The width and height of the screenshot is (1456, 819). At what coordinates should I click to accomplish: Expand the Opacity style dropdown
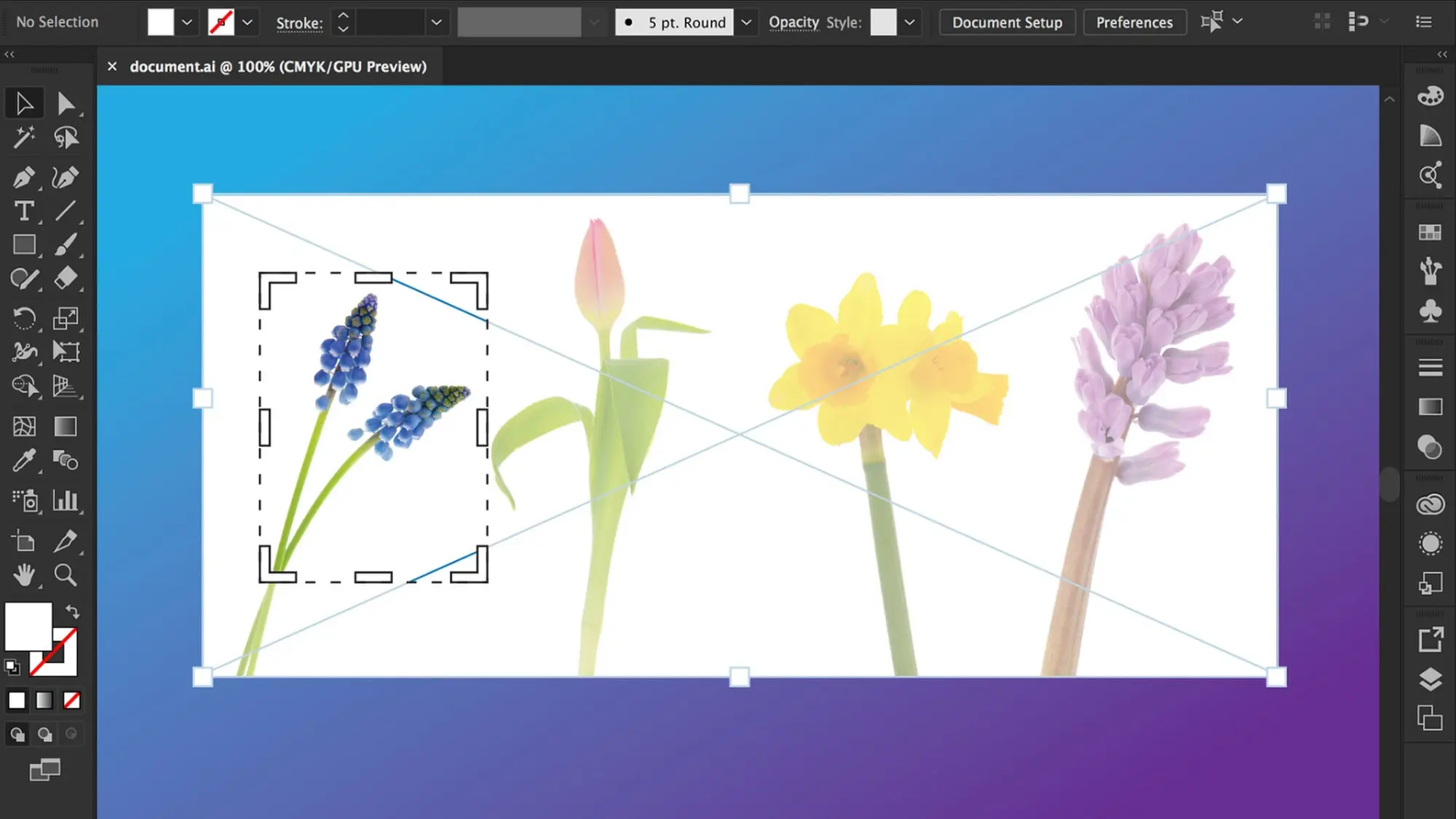coord(909,22)
